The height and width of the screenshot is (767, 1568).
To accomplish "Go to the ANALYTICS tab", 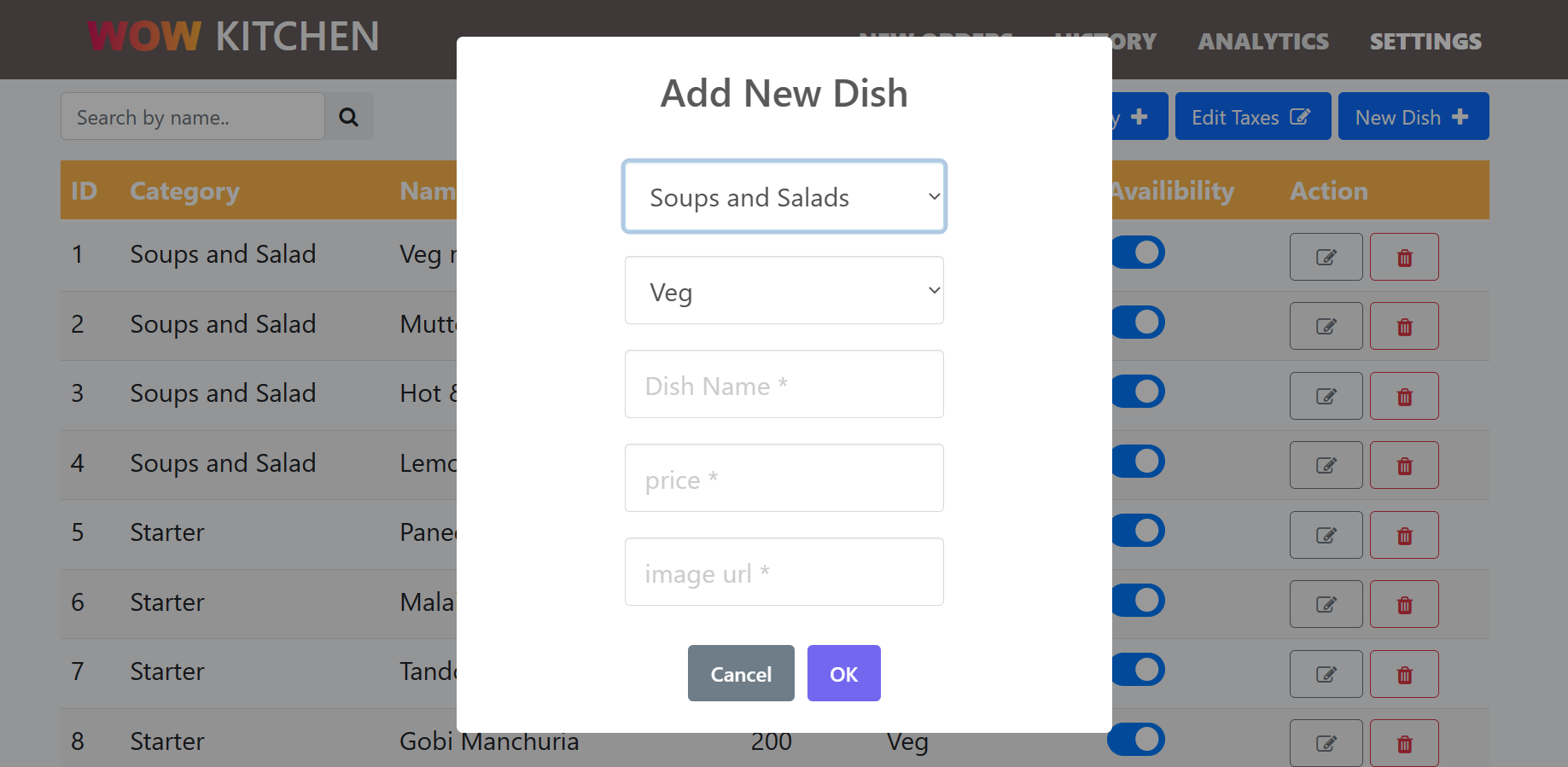I will [1263, 40].
